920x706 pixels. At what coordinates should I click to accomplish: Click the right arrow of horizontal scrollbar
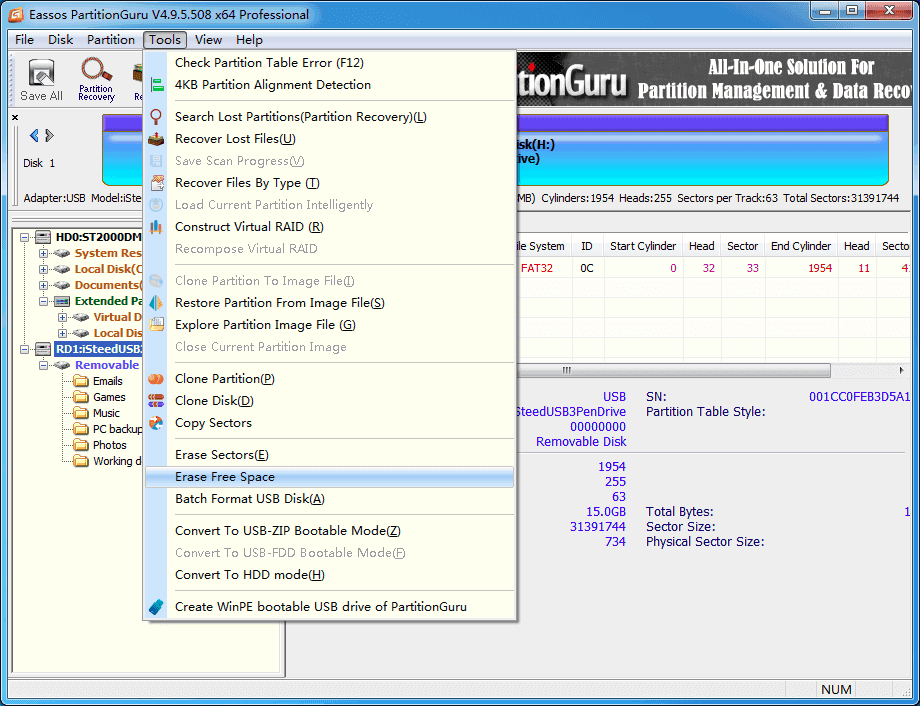pyautogui.click(x=901, y=370)
